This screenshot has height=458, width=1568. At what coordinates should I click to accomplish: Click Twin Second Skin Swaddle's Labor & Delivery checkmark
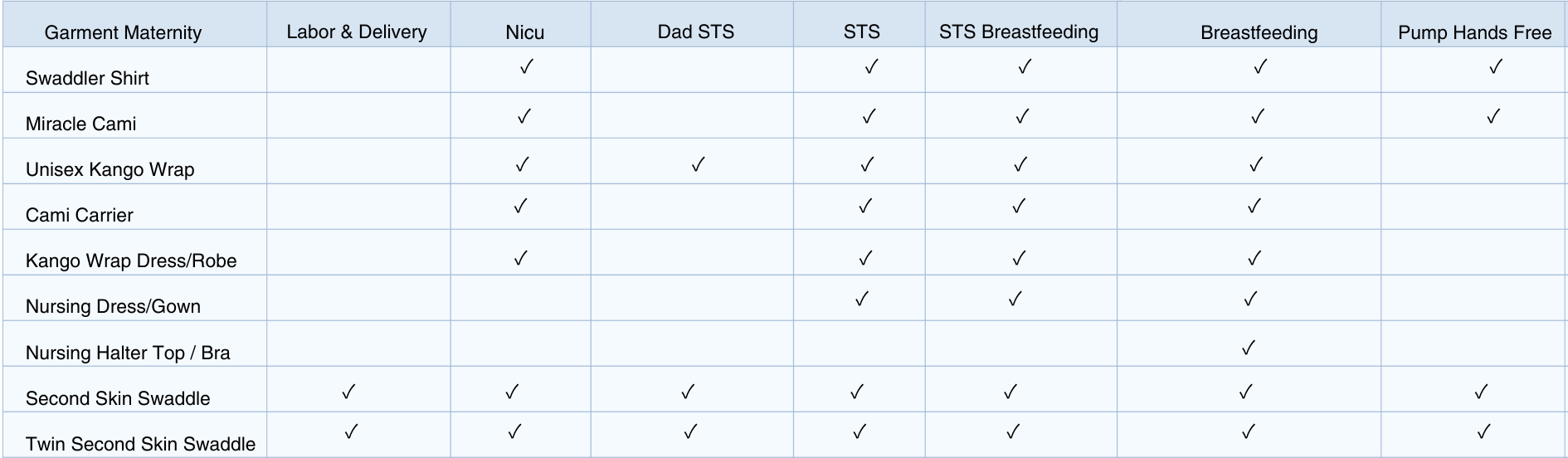[x=351, y=431]
